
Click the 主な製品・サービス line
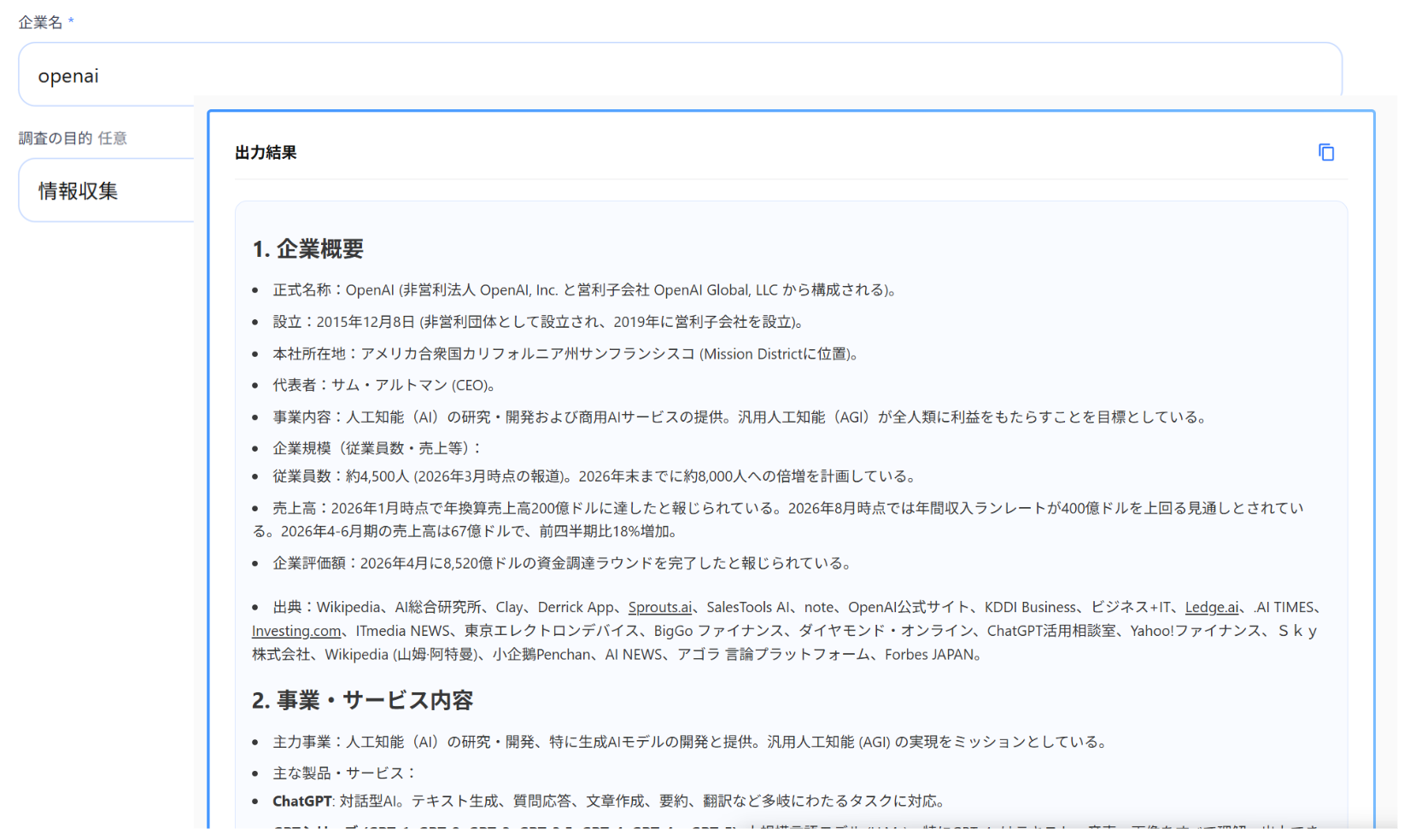pyautogui.click(x=345, y=773)
